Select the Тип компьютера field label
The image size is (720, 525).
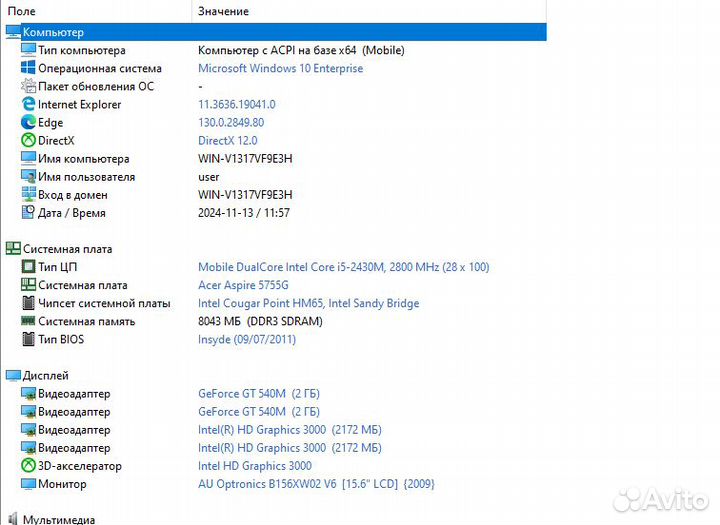82,50
